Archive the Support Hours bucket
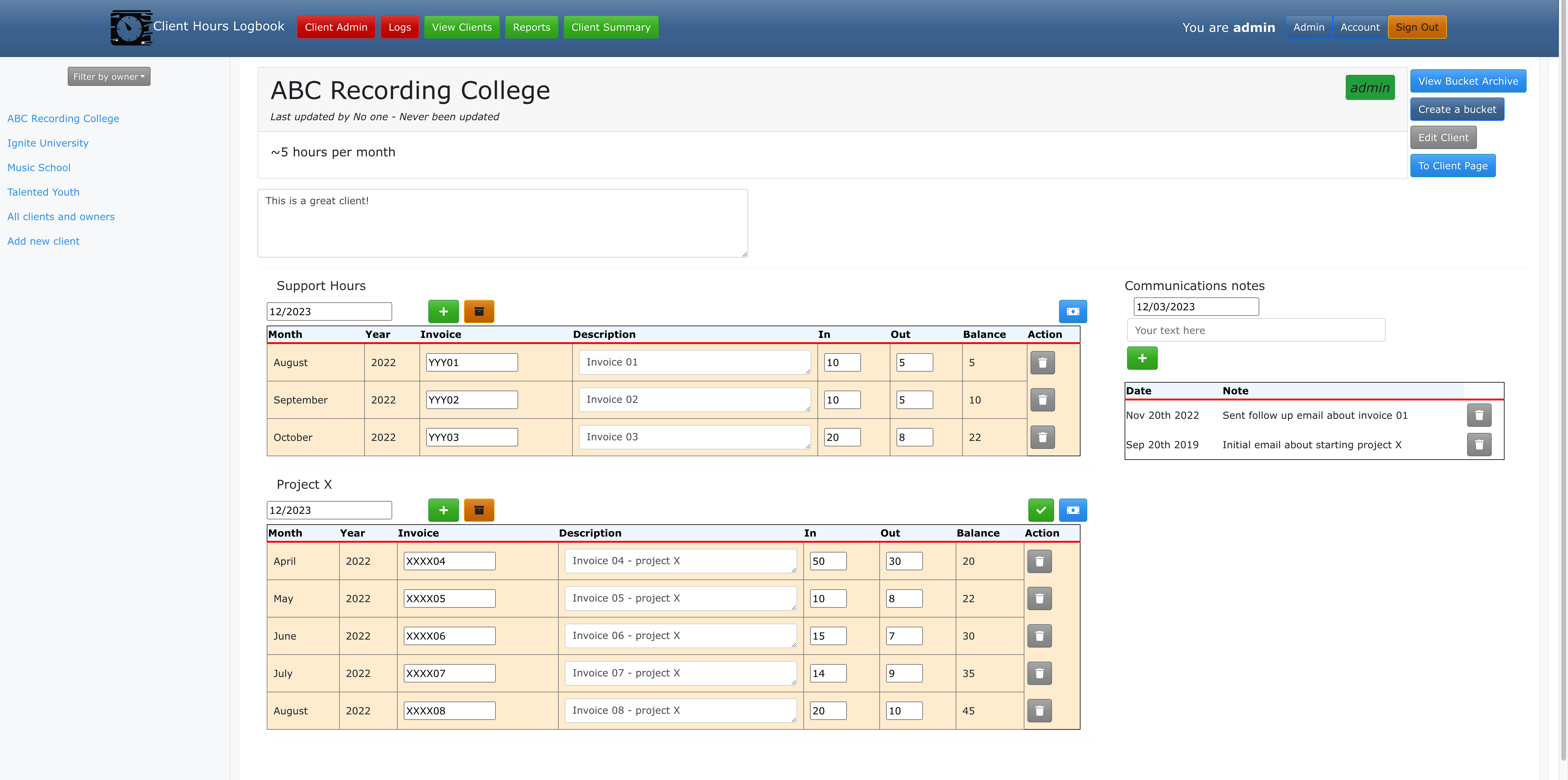The image size is (1568, 780). pos(479,311)
